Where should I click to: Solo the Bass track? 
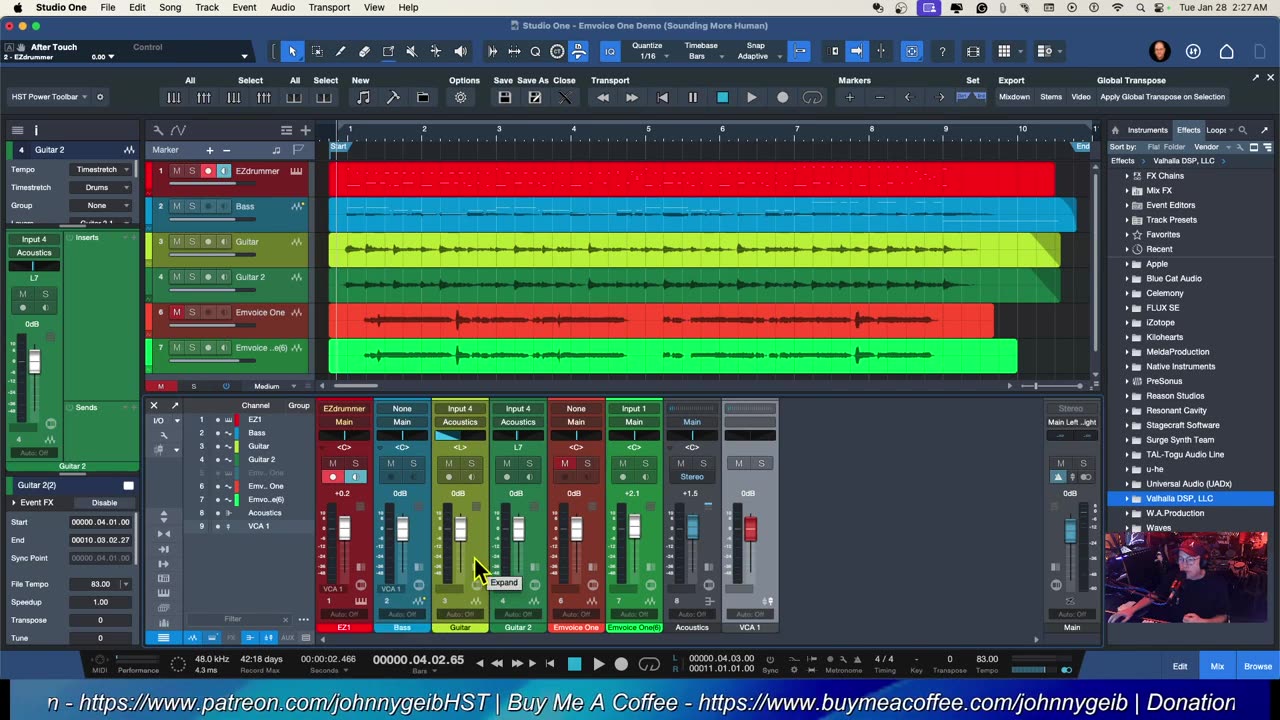[192, 206]
